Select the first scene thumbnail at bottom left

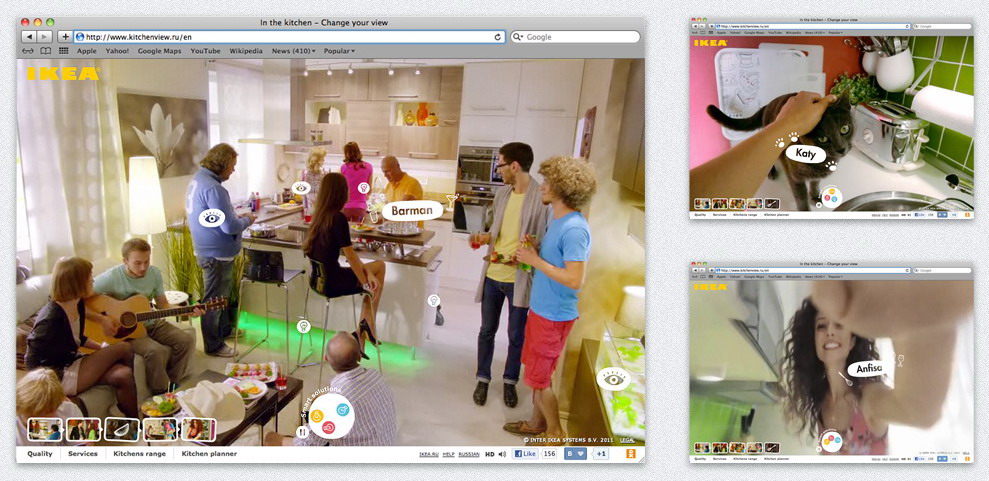pos(45,429)
